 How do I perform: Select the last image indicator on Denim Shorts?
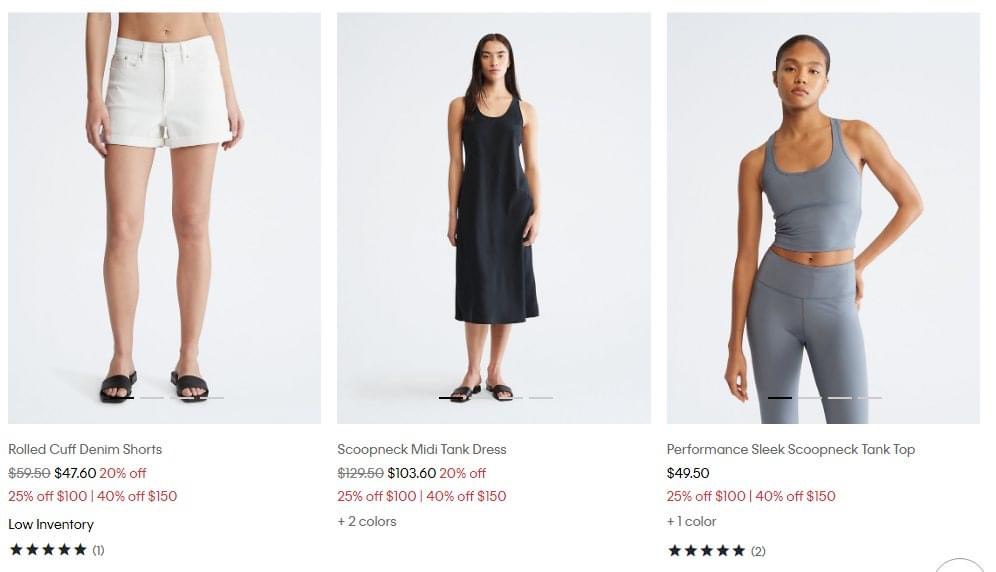click(x=212, y=398)
